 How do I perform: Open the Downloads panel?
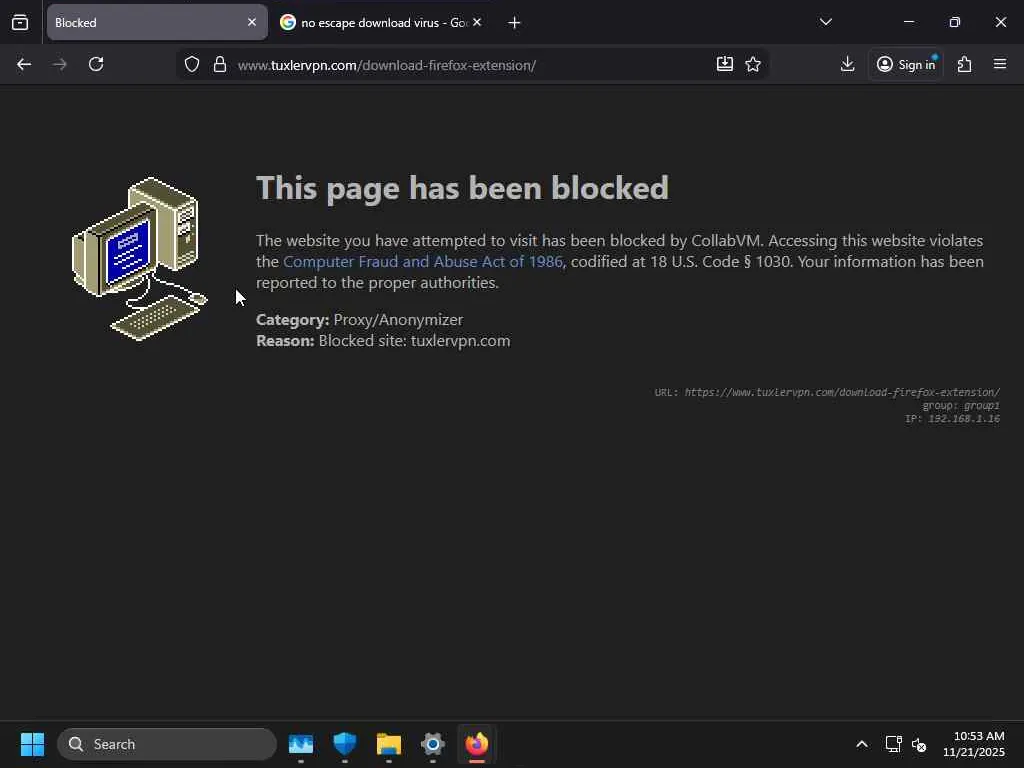click(847, 64)
